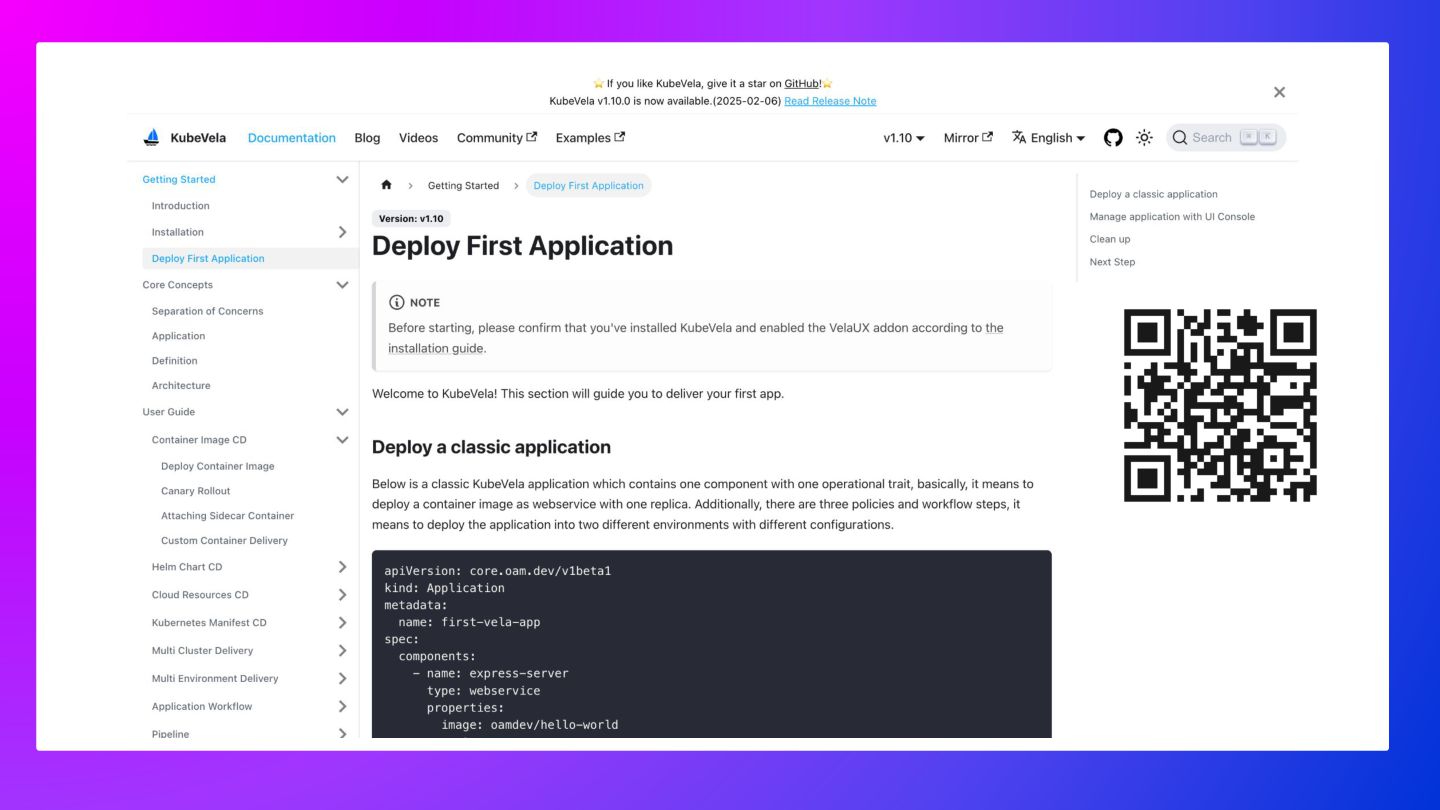Click the Deploy a classic application heading
Screen dimensions: 1440x810
tap(491, 447)
